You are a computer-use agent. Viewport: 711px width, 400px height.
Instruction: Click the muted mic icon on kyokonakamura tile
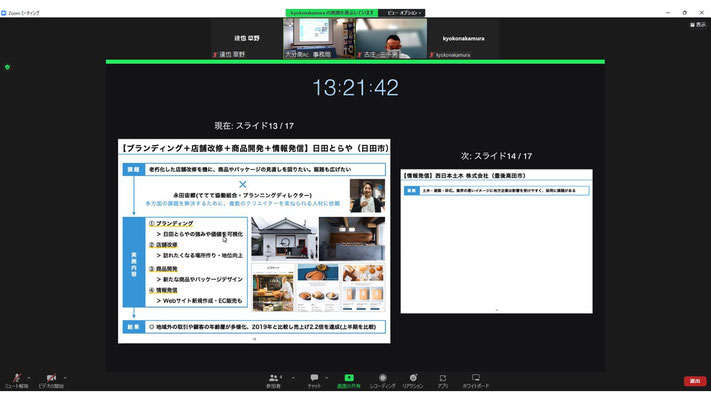[432, 55]
